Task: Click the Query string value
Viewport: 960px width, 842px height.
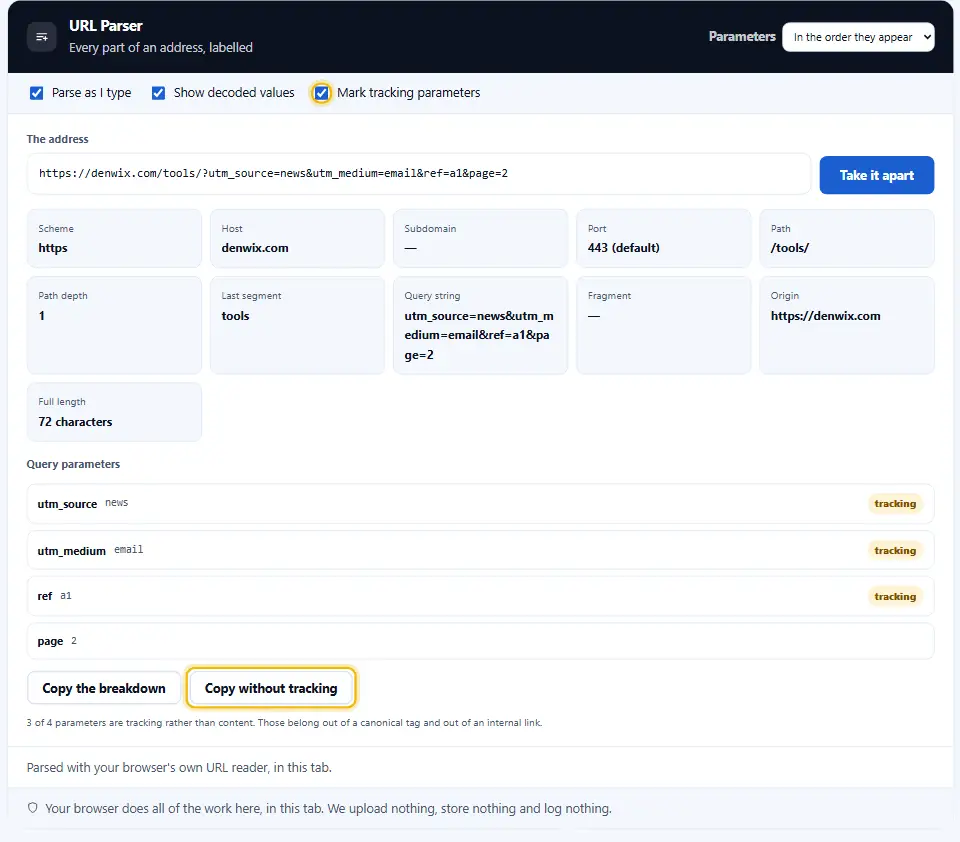Action: tap(479, 335)
